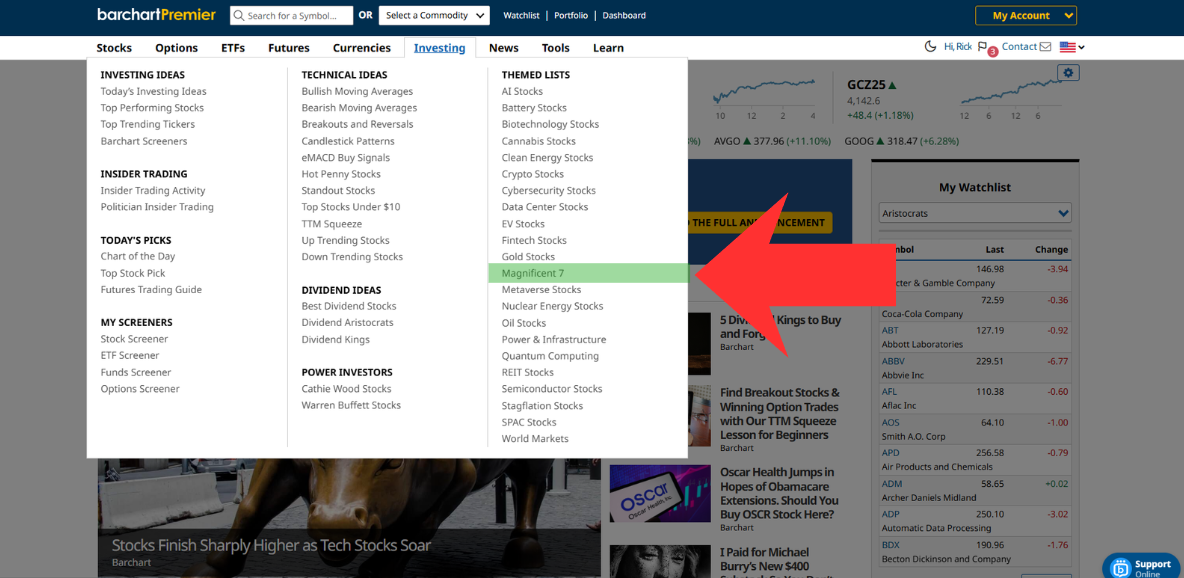
Task: Open Politician Insider Trading
Action: 157,207
